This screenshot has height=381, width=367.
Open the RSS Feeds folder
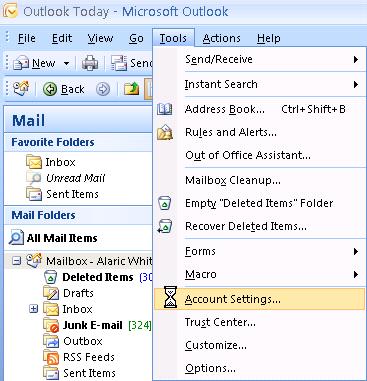(x=89, y=357)
